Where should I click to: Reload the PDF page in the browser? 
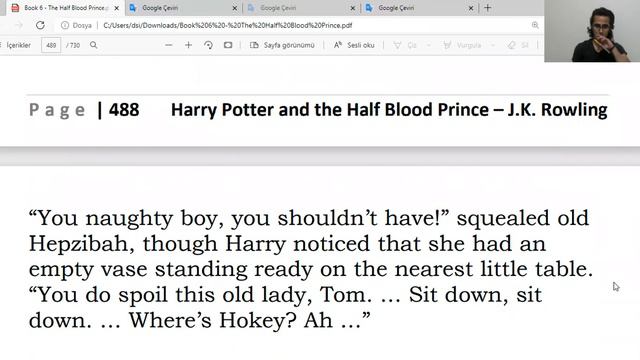[x=40, y=25]
